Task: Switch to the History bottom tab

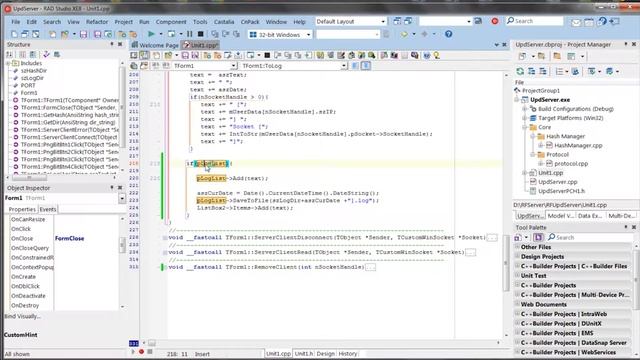Action: click(x=347, y=353)
